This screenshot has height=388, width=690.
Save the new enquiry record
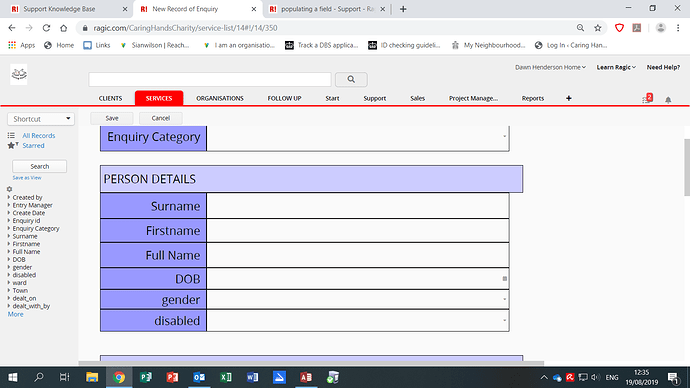[x=112, y=118]
